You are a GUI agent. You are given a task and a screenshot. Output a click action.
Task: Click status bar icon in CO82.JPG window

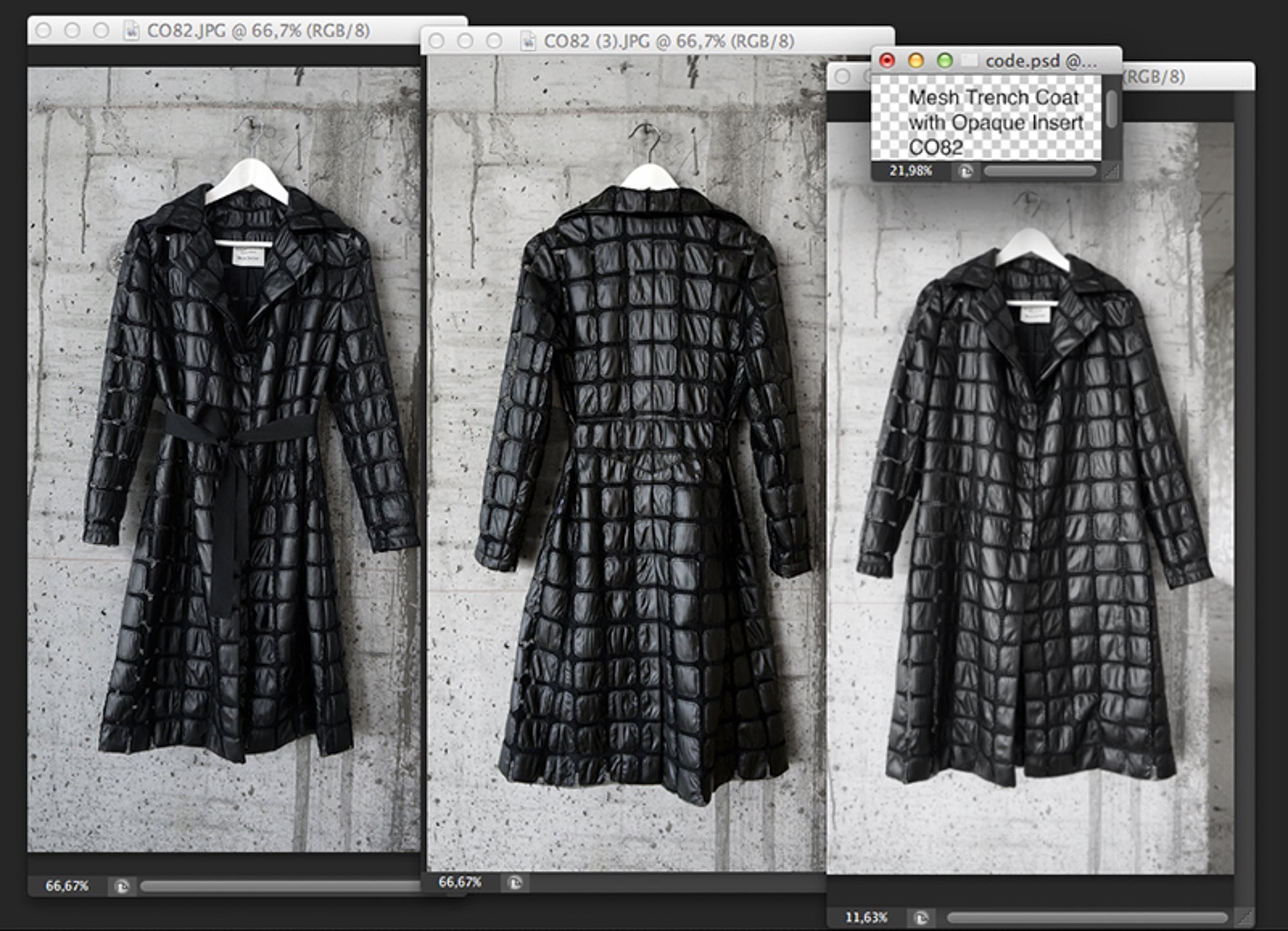122,887
